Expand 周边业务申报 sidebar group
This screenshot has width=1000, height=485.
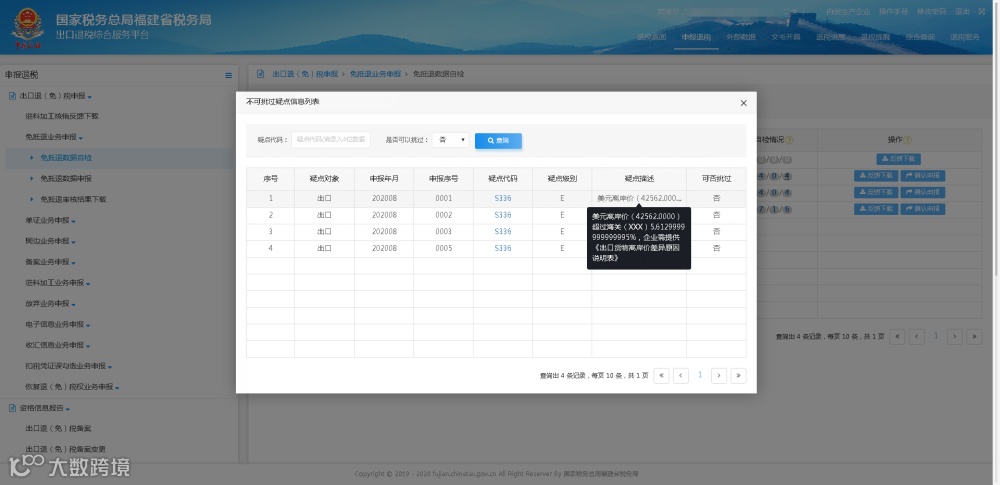click(x=50, y=241)
